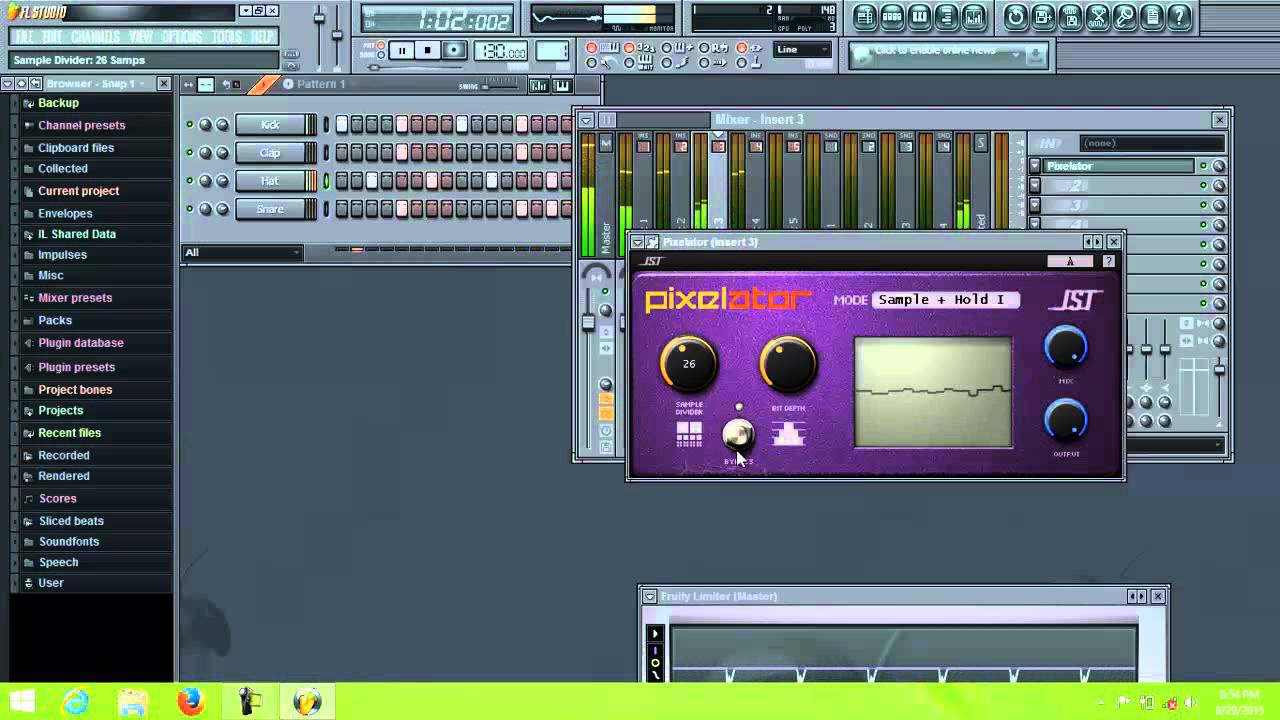Open the All channel filter dropdown

pos(243,253)
